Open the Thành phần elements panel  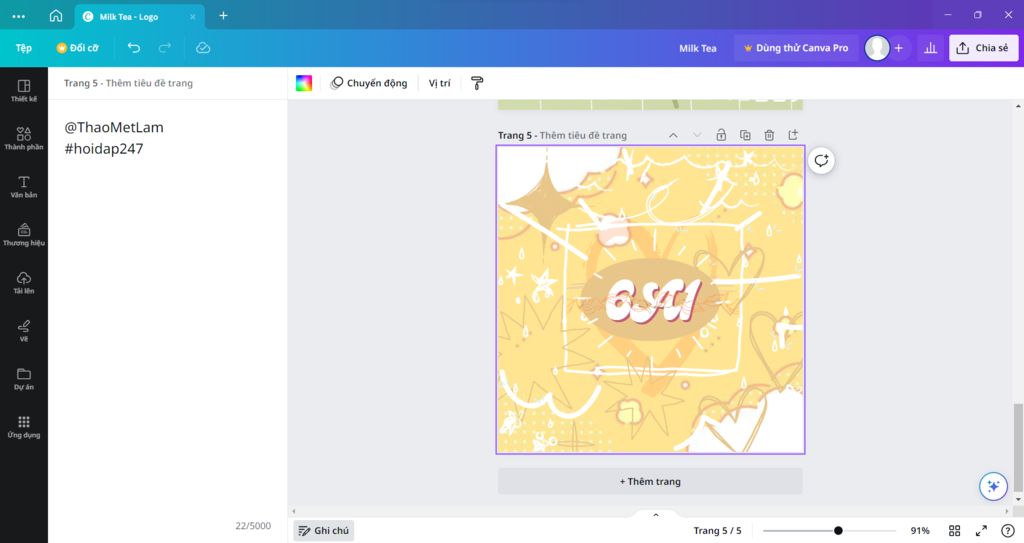tap(24, 139)
